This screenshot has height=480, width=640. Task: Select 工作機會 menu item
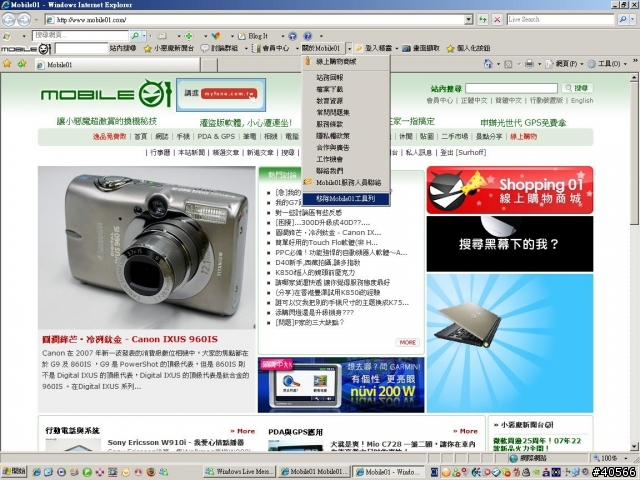[x=346, y=159]
